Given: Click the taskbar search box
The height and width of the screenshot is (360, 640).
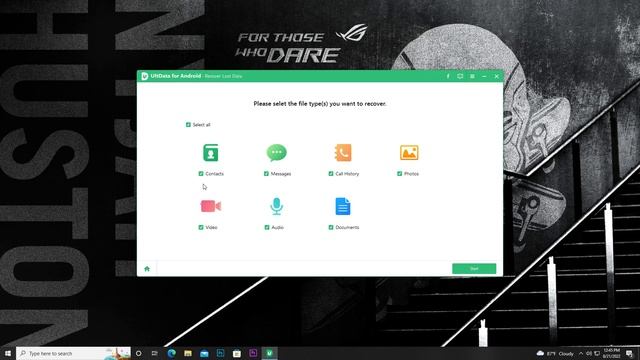Looking at the screenshot, I should point(73,353).
